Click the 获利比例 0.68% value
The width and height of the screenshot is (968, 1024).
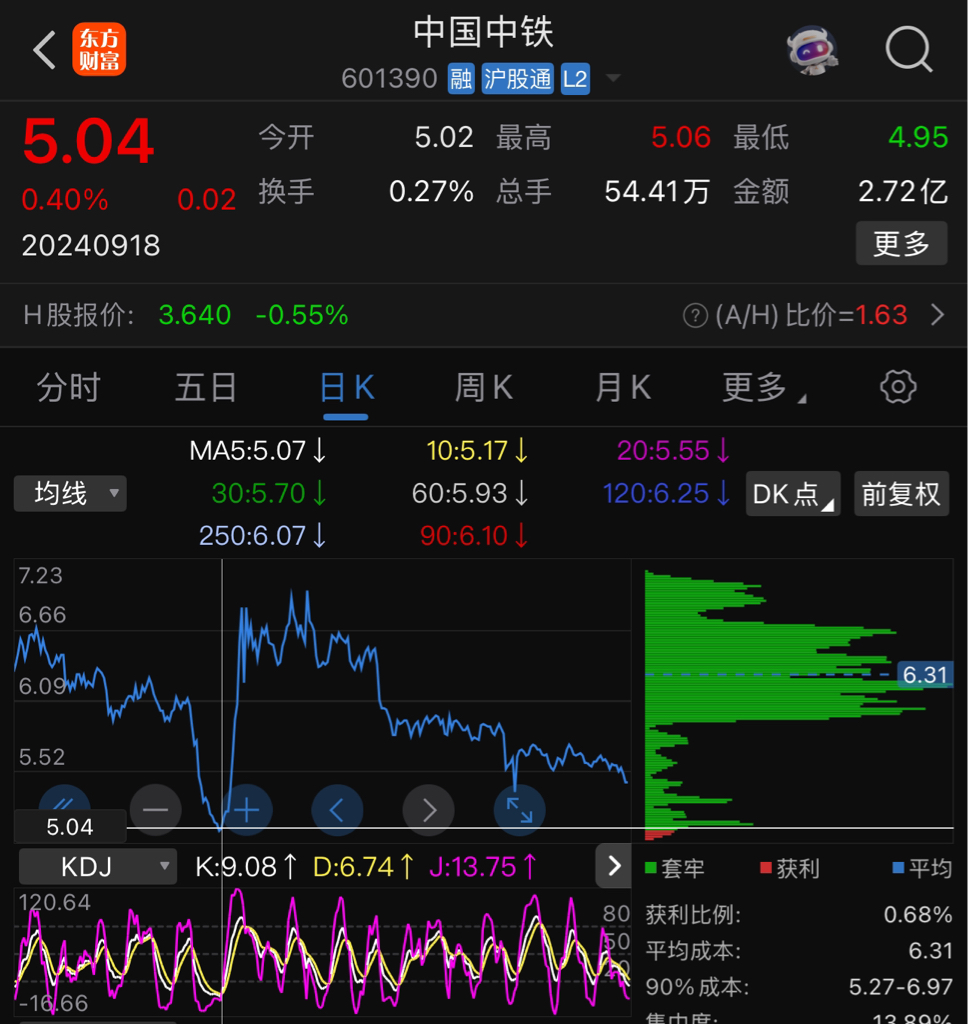pos(918,914)
